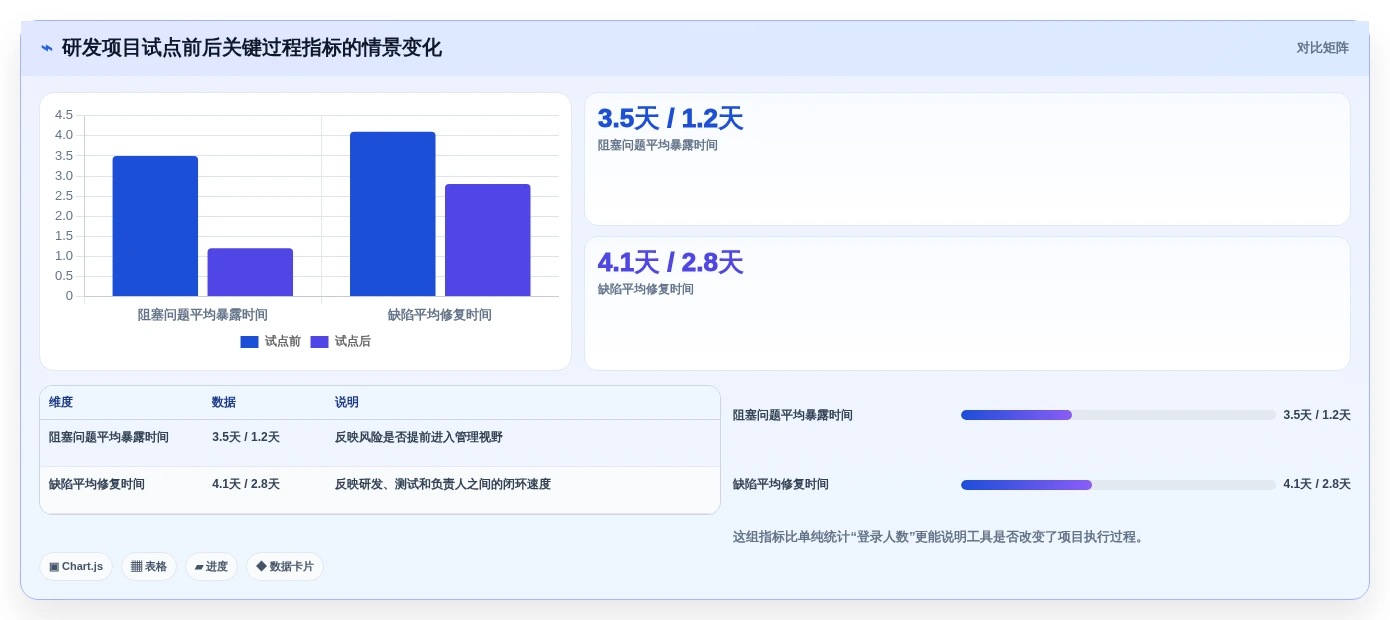Click the 试点后 bar for 缺陷平均修复时间
Image resolution: width=1390 pixels, height=620 pixels.
487,240
